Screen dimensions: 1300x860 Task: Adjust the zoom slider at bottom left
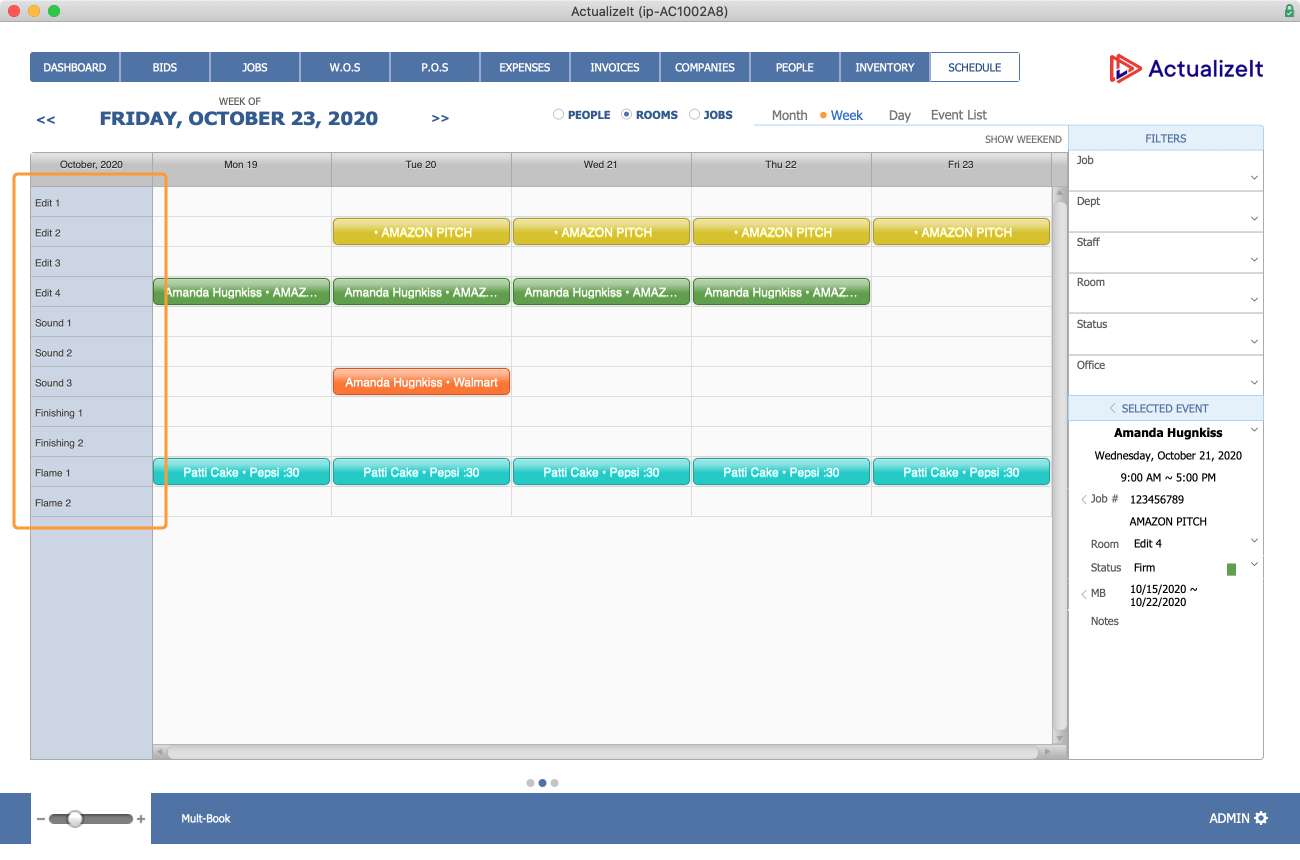(77, 818)
